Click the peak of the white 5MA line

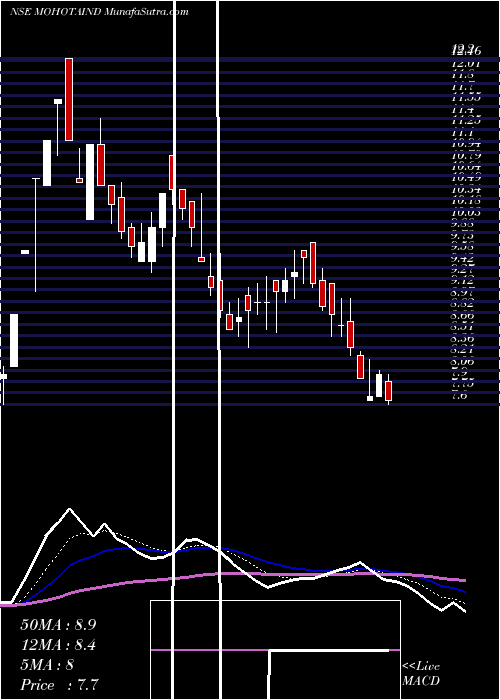[70, 509]
